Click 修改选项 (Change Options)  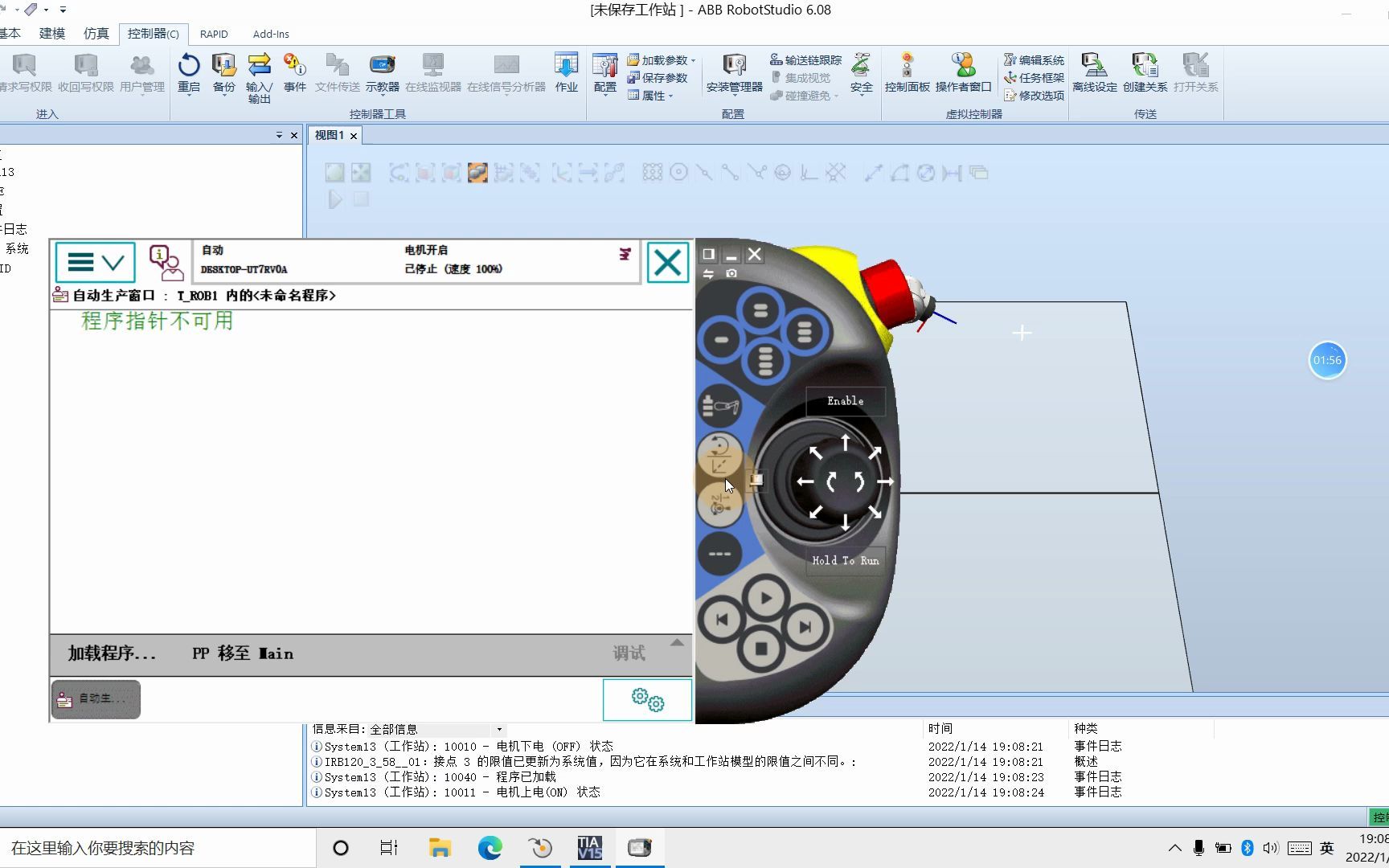point(1034,96)
